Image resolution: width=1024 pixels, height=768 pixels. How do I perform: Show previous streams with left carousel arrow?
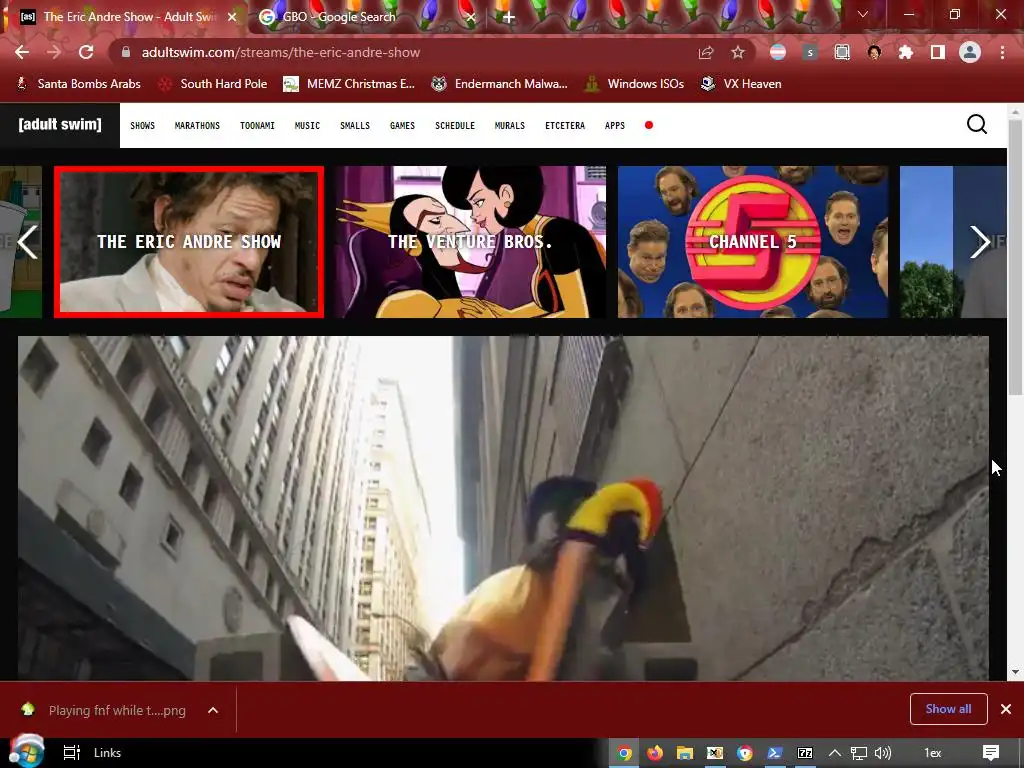[x=27, y=242]
